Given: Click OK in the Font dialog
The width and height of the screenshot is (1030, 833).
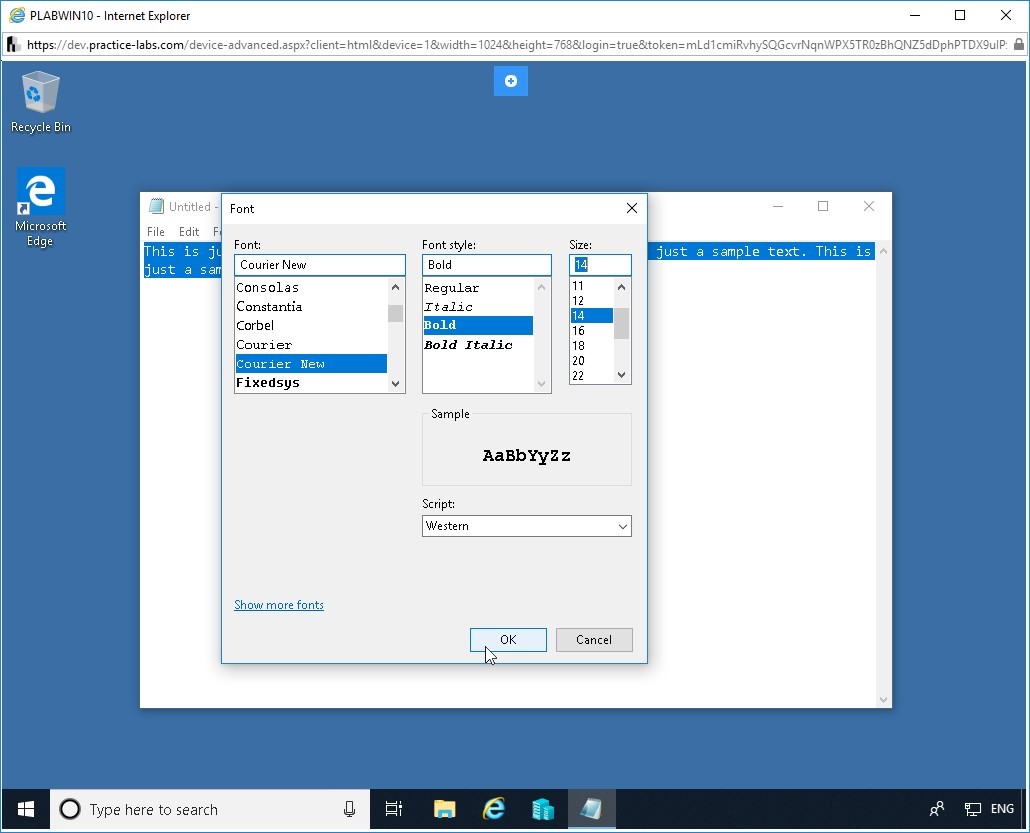Looking at the screenshot, I should coord(508,640).
